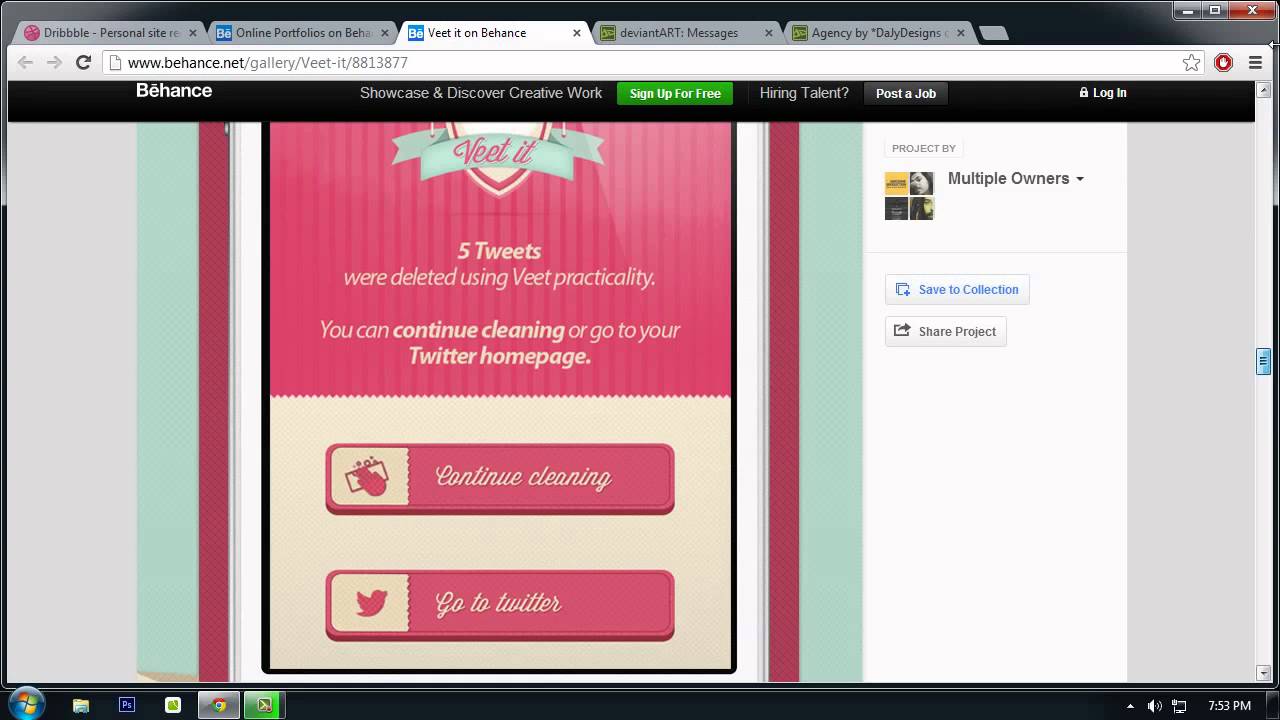Open Windows Explorer from the taskbar
This screenshot has width=1280, height=720.
click(81, 705)
